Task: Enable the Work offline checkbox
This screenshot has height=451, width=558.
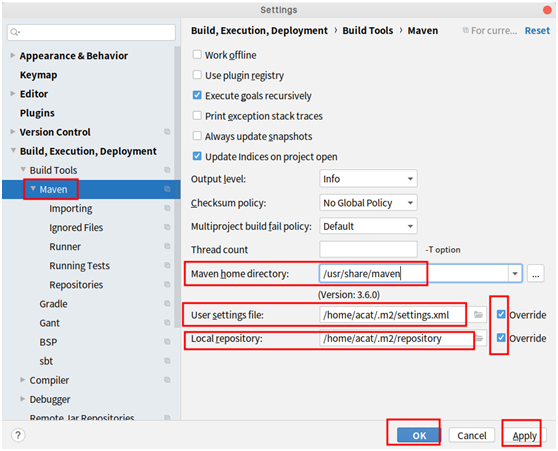Action: [x=197, y=54]
